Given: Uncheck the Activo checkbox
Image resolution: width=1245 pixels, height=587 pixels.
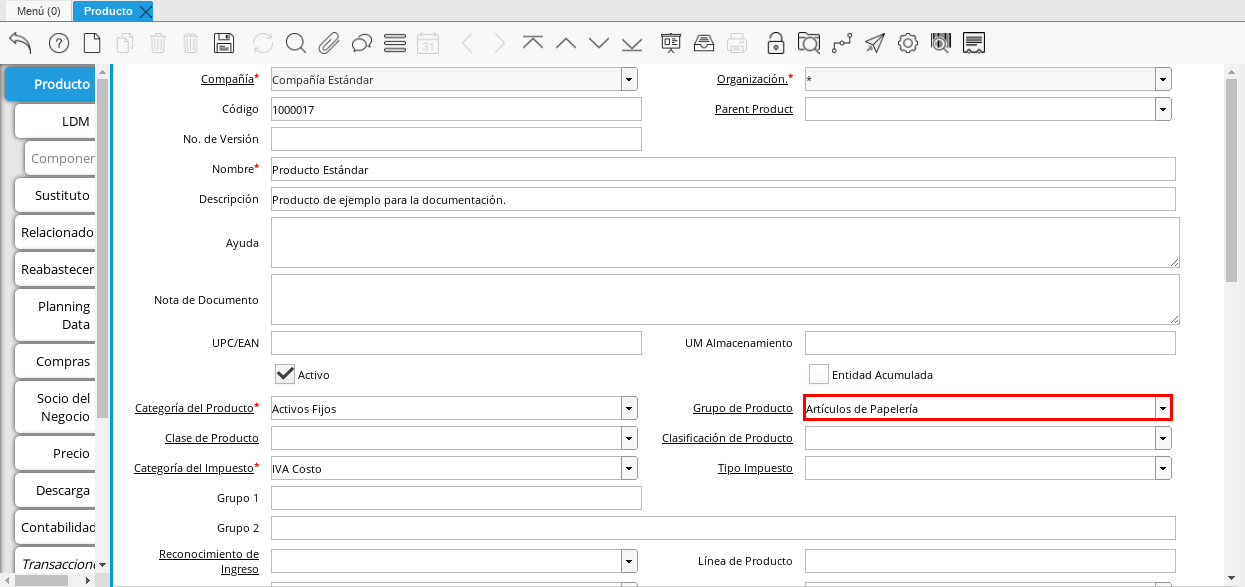Looking at the screenshot, I should [285, 374].
